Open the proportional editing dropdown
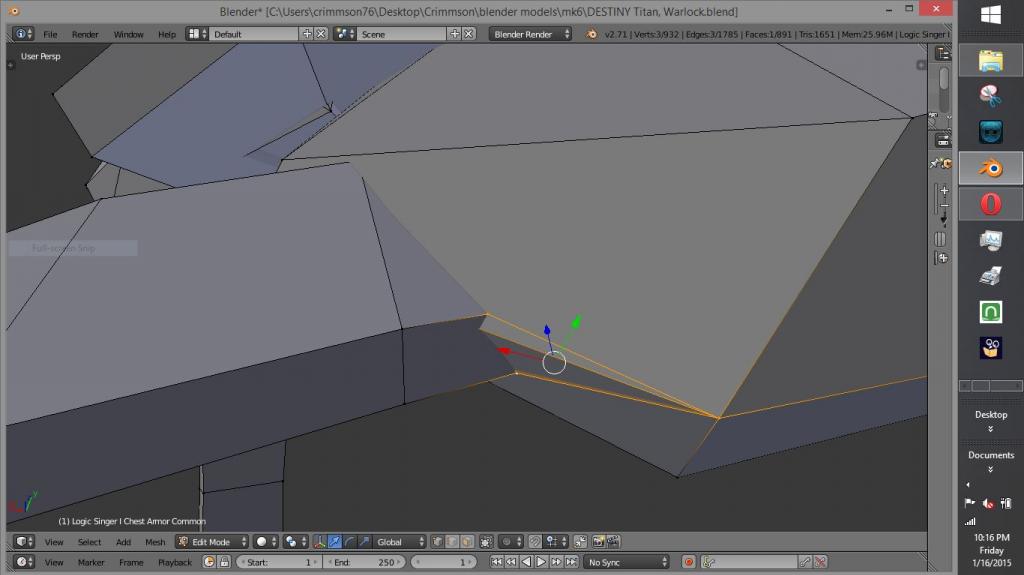The height and width of the screenshot is (575, 1024). pos(511,542)
